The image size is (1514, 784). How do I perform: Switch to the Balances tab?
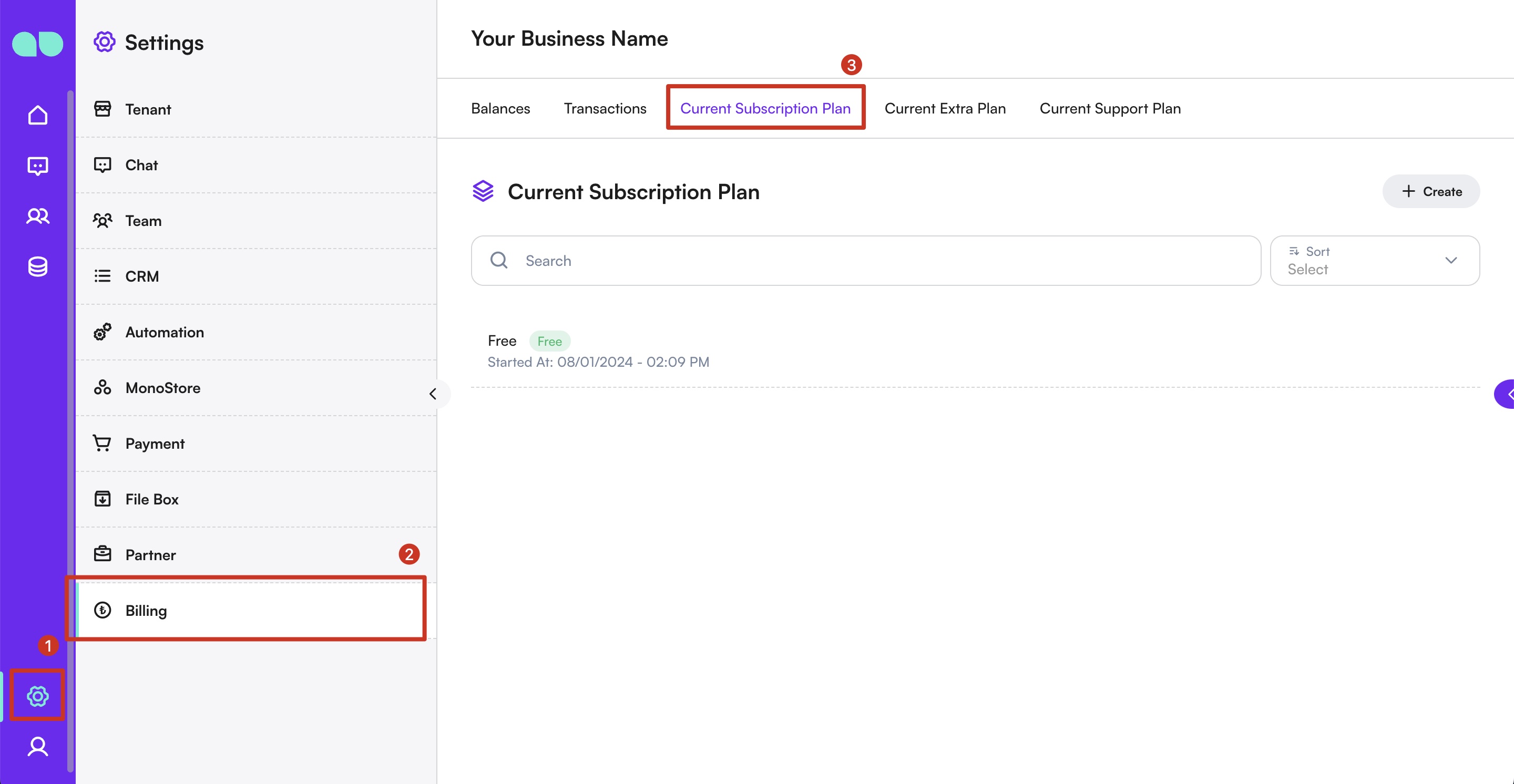[500, 108]
